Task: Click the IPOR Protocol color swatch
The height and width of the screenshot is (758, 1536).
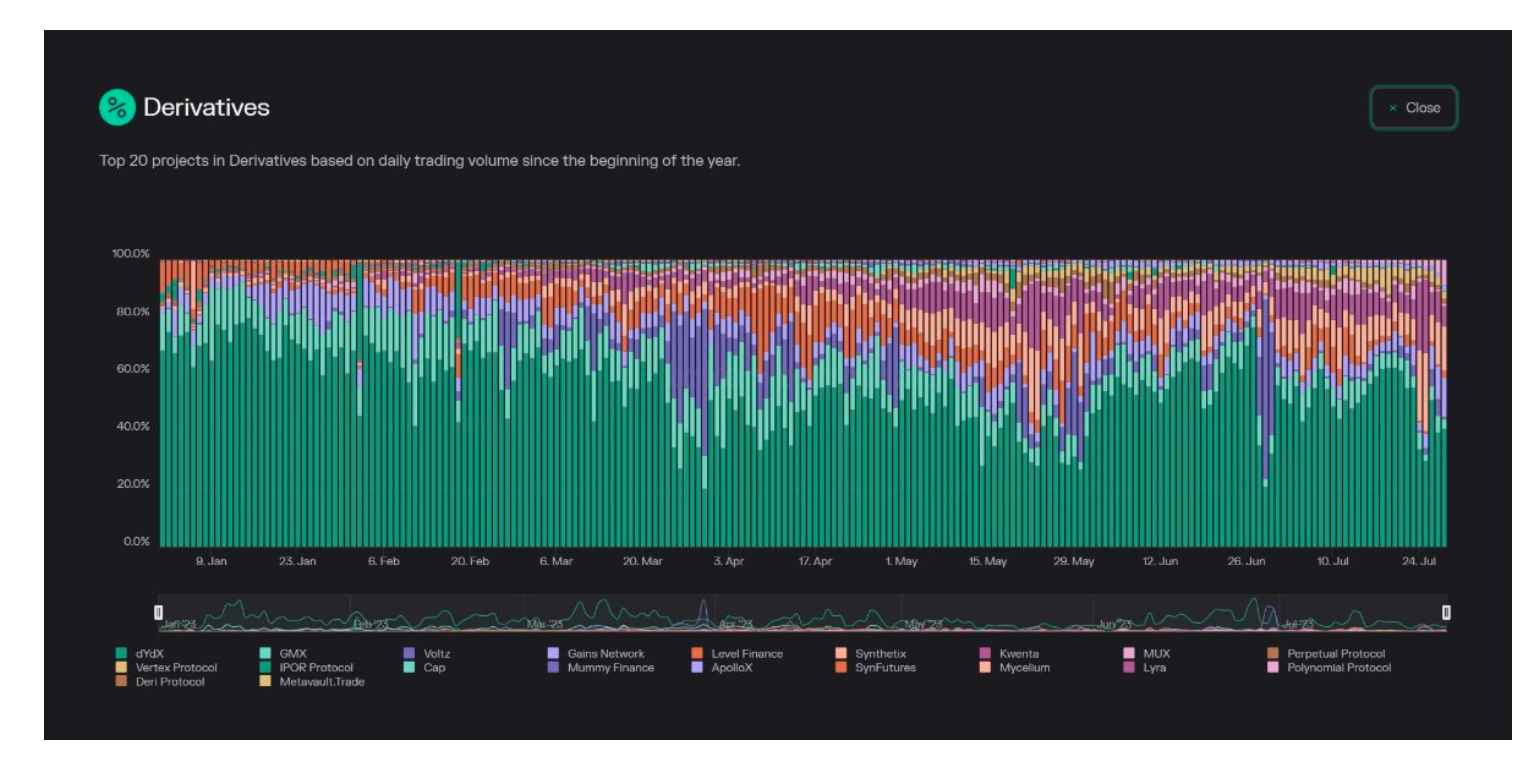Action: 265,667
